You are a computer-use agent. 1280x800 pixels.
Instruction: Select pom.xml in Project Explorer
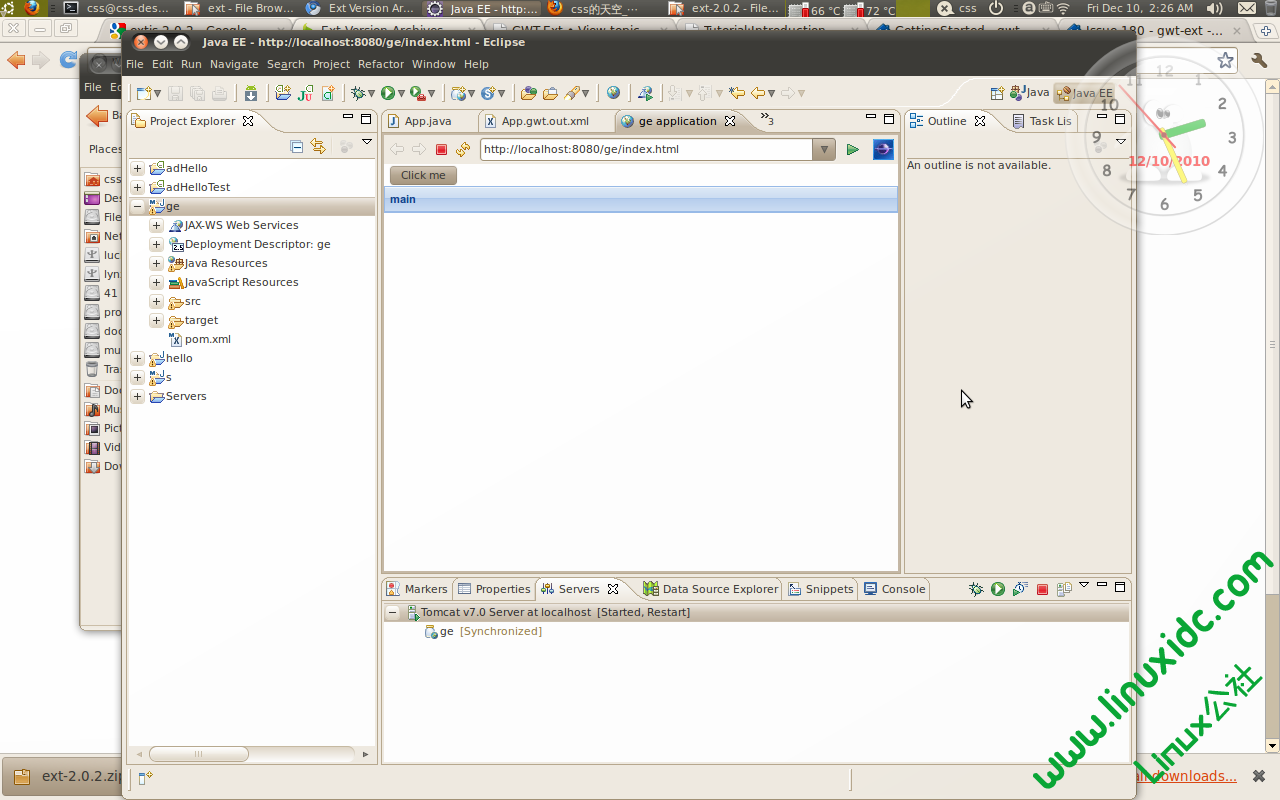click(x=207, y=339)
